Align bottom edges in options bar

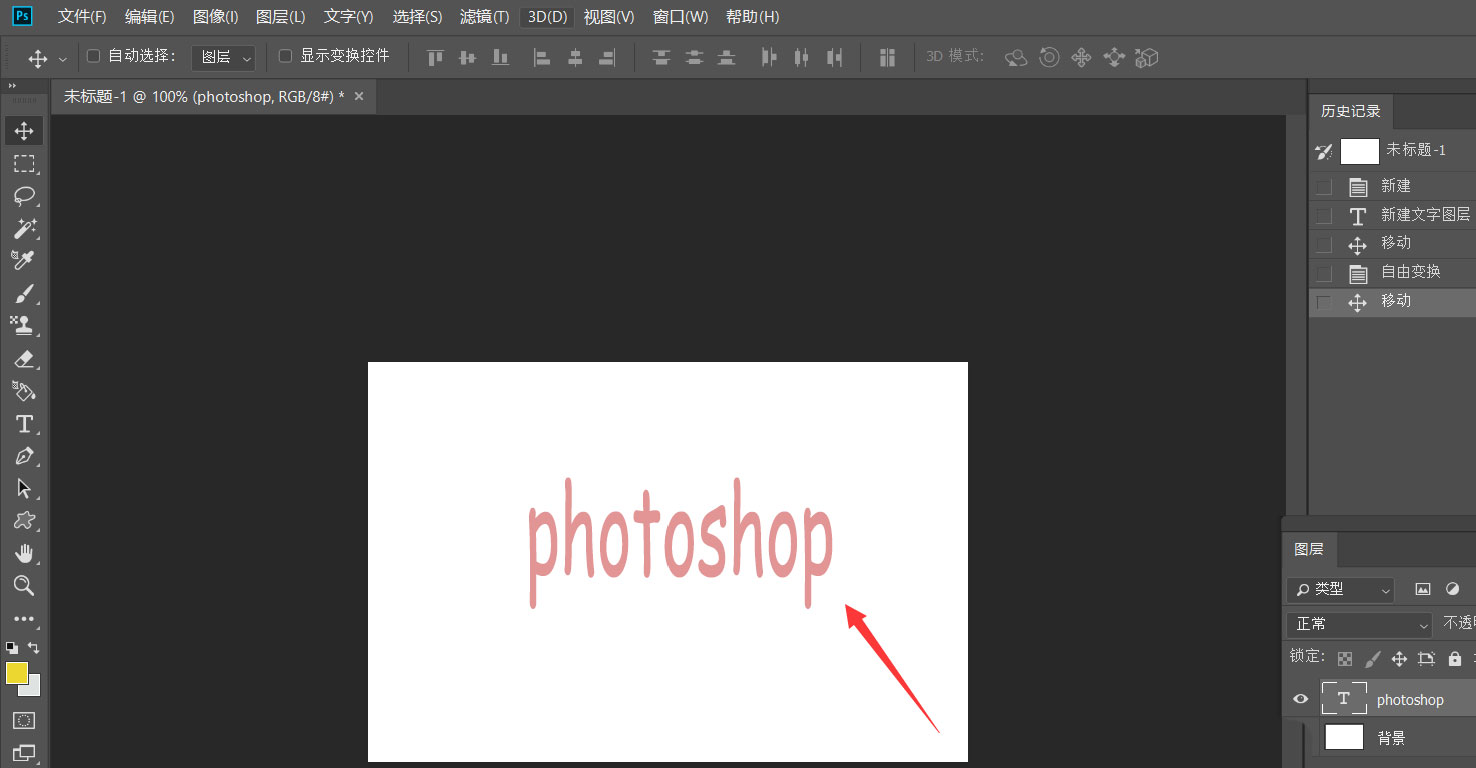click(x=501, y=57)
